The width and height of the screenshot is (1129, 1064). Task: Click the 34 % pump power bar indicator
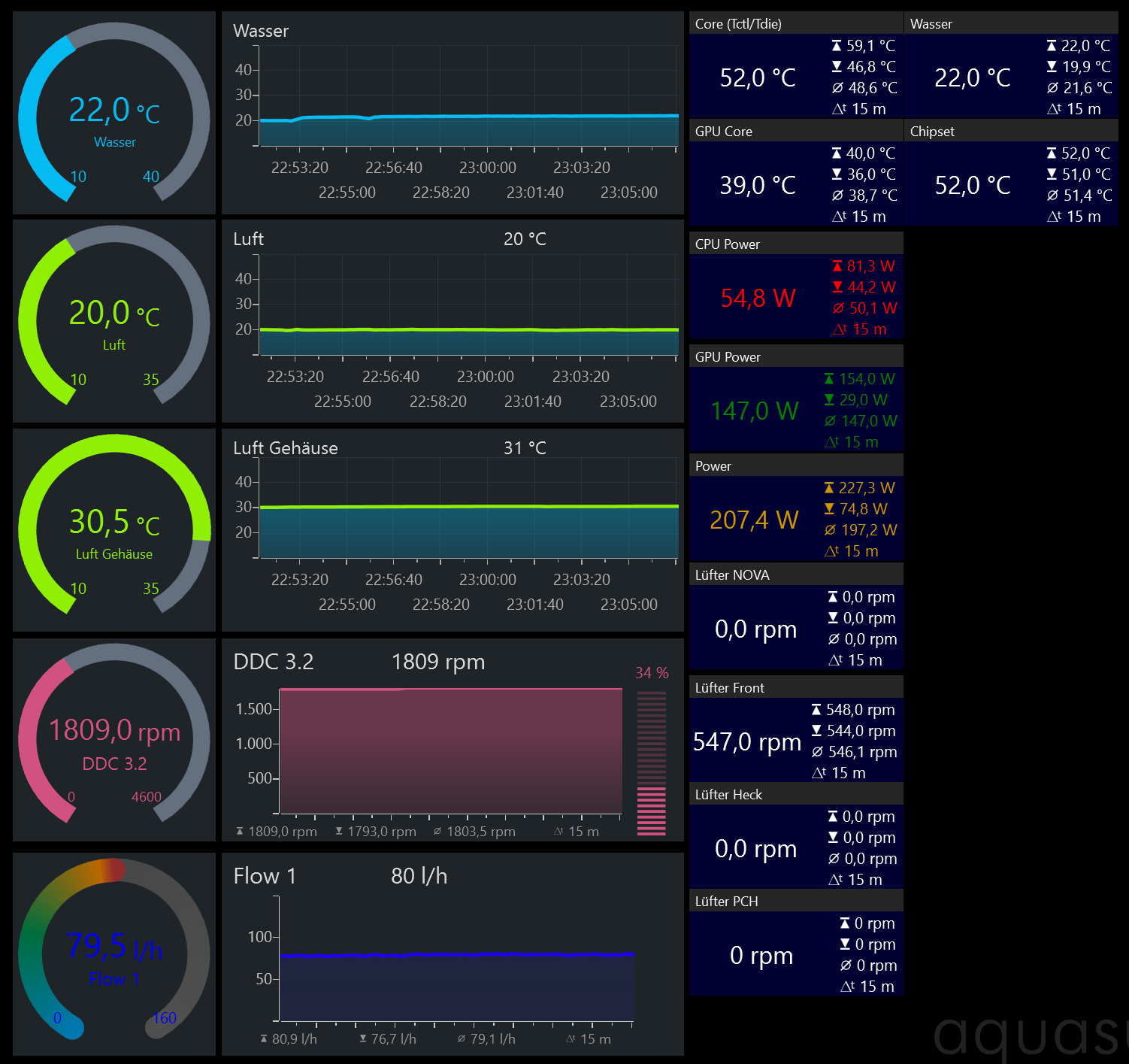click(x=652, y=762)
